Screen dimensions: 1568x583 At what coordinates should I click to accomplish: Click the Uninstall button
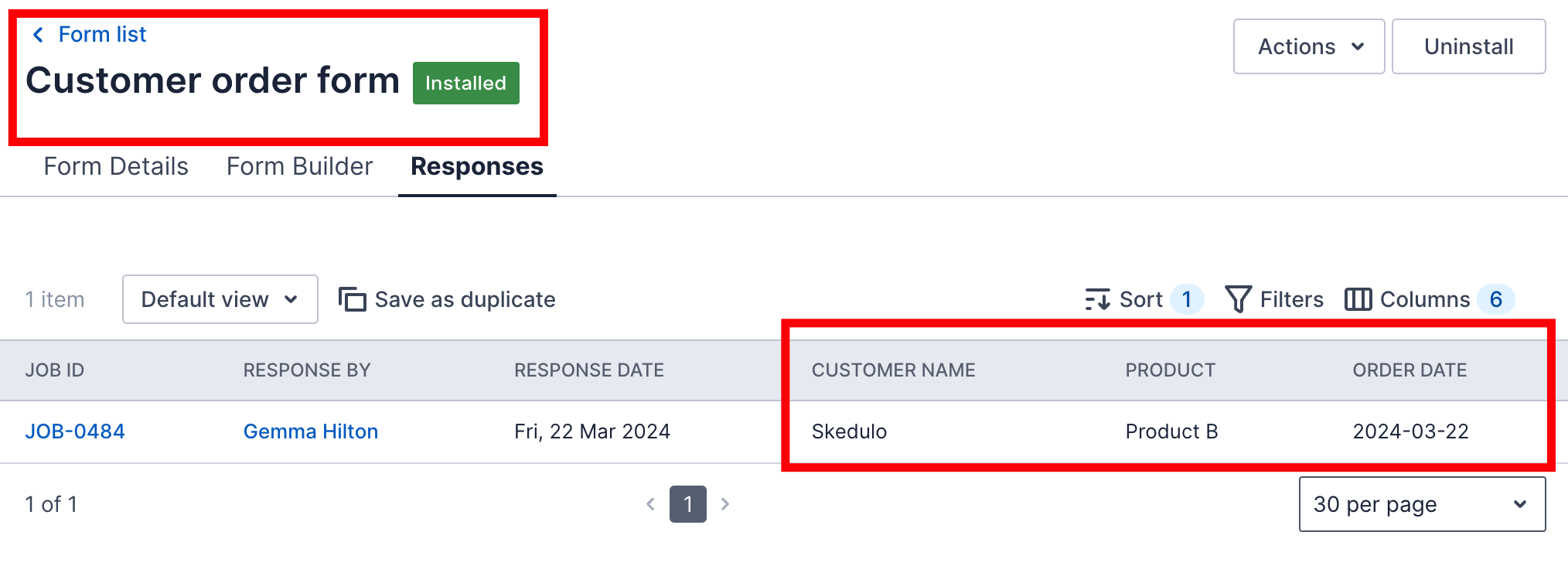[1467, 46]
